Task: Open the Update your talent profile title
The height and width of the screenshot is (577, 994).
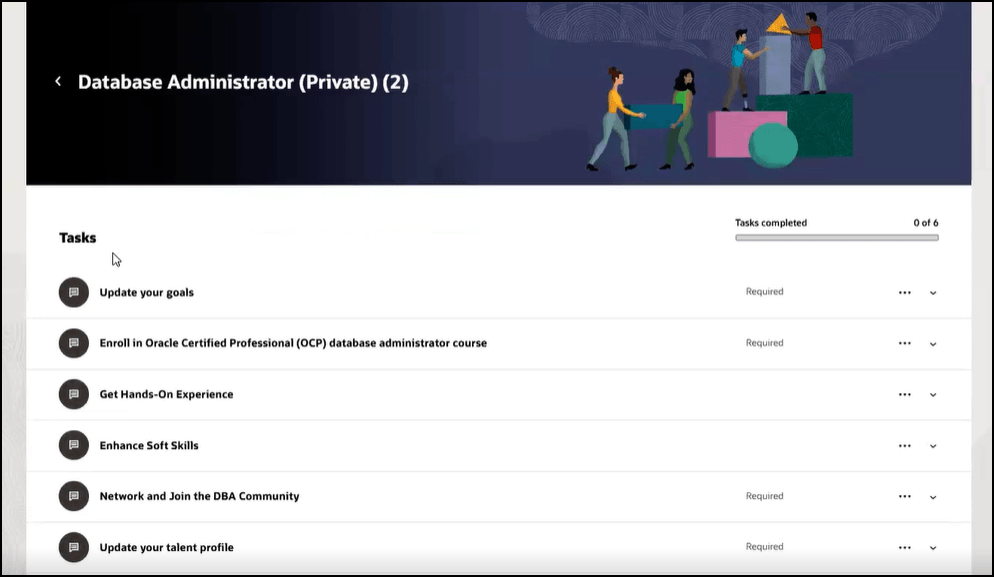Action: point(166,547)
